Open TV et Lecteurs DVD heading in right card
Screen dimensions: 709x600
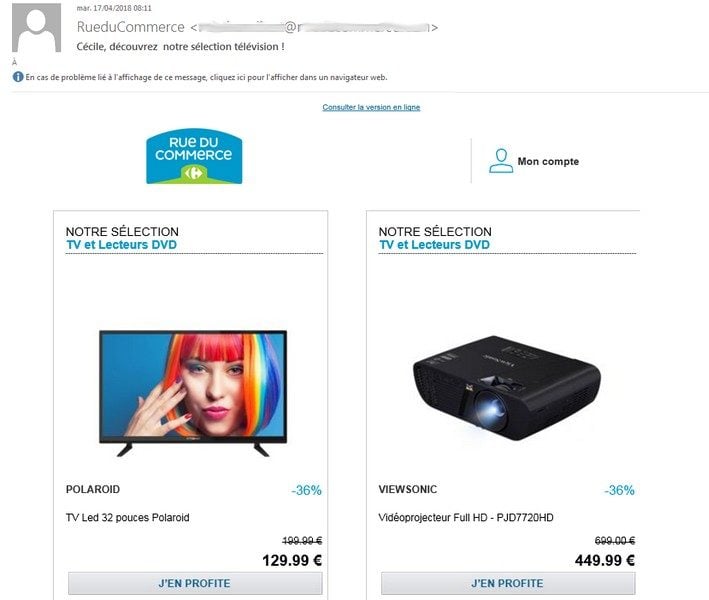click(435, 245)
